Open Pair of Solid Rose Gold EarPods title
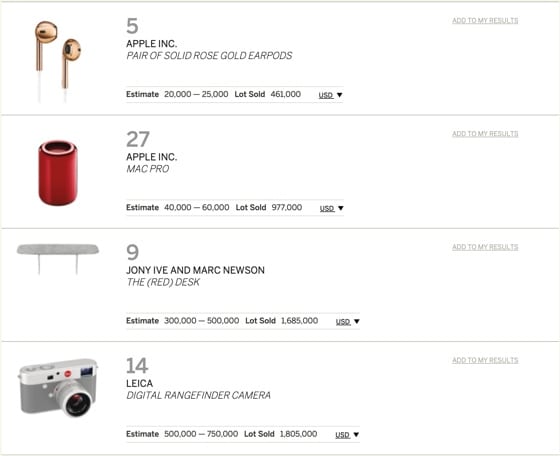Viewport: 560px width, 456px height. (209, 56)
